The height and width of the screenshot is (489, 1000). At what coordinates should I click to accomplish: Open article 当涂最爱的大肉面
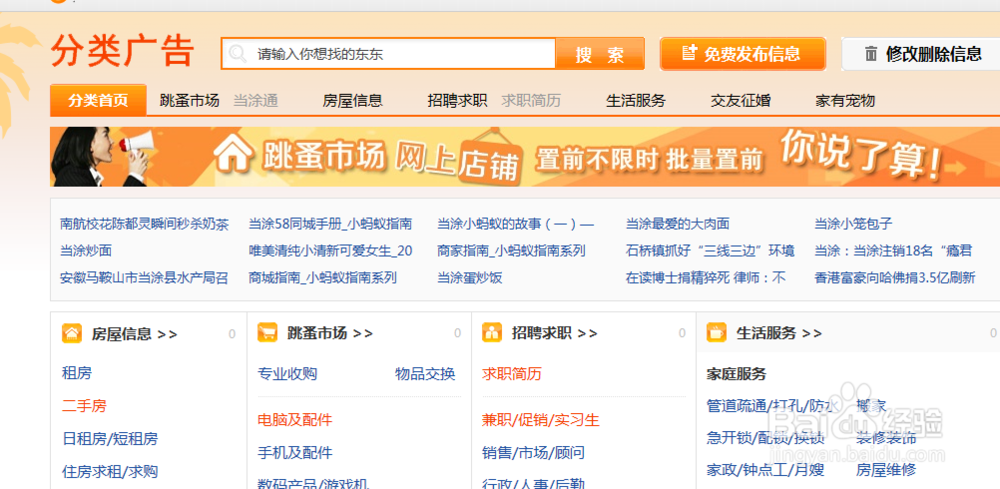click(x=677, y=224)
